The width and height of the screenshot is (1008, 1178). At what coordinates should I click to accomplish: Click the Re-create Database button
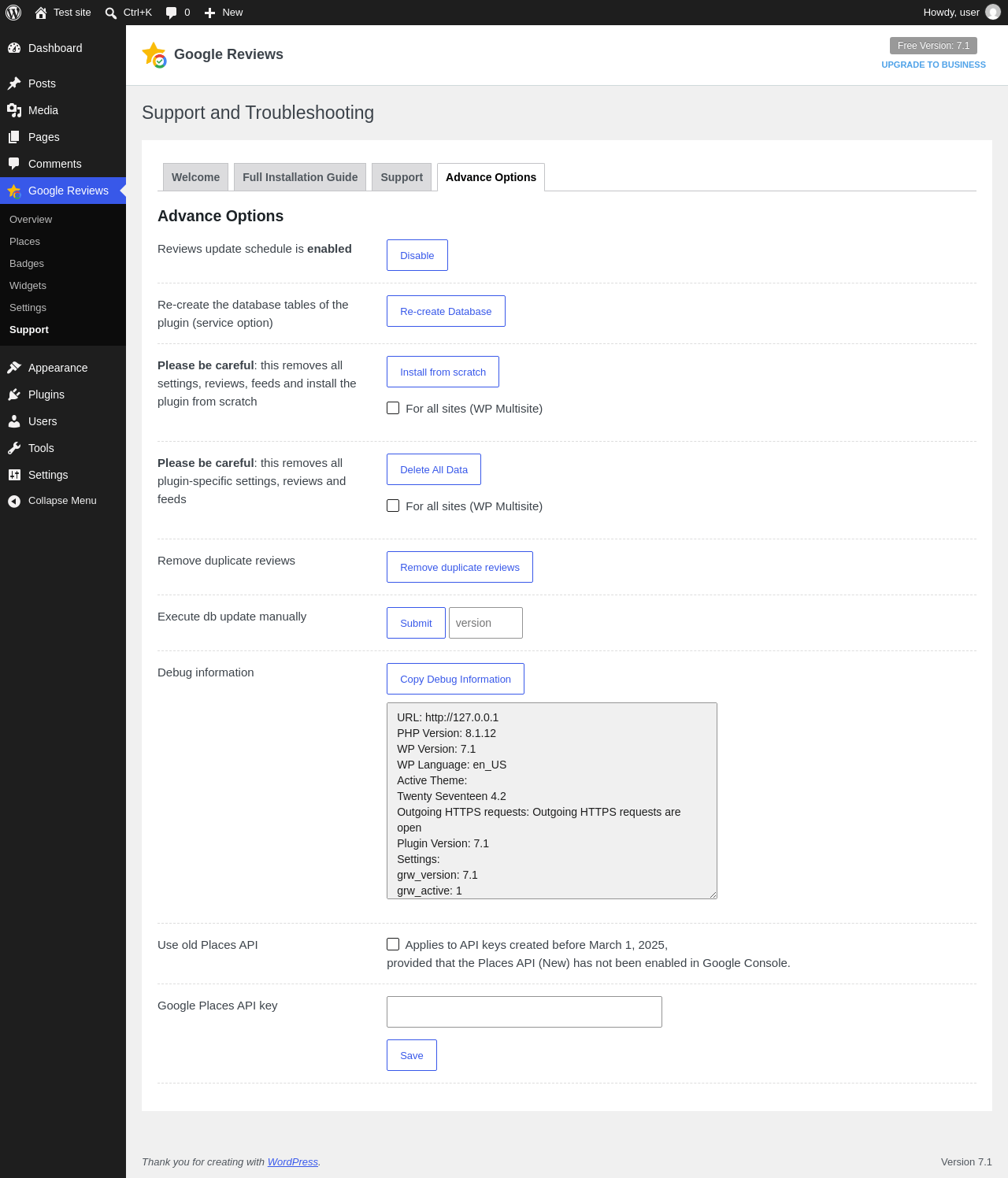(x=446, y=311)
